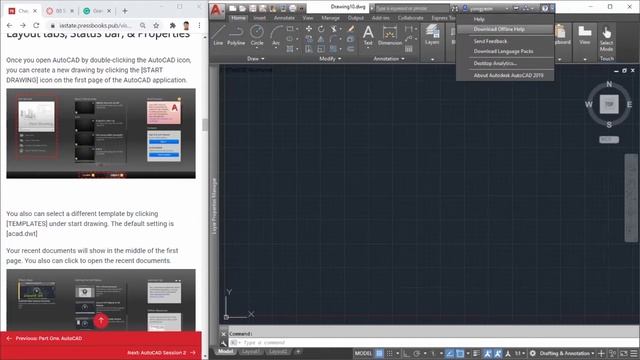Image resolution: width=640 pixels, height=360 pixels.
Task: Choose Download Offline Help menu item
Action: pos(505,29)
